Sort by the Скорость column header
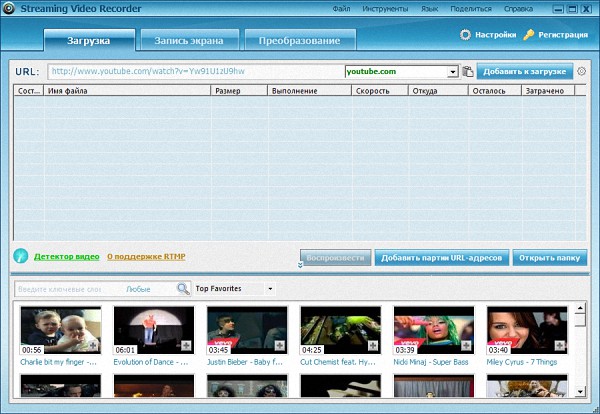The height and width of the screenshot is (414, 600). pos(380,91)
